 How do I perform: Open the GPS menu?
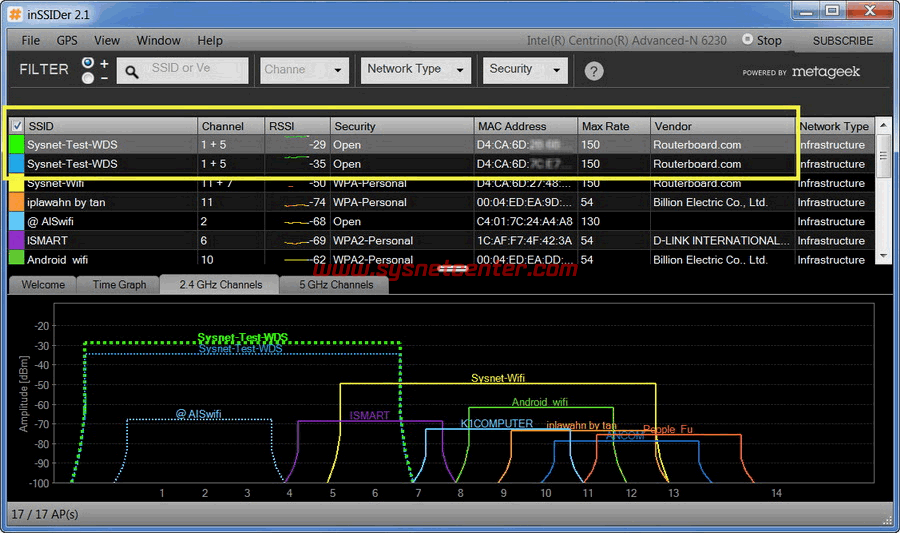[x=67, y=41]
